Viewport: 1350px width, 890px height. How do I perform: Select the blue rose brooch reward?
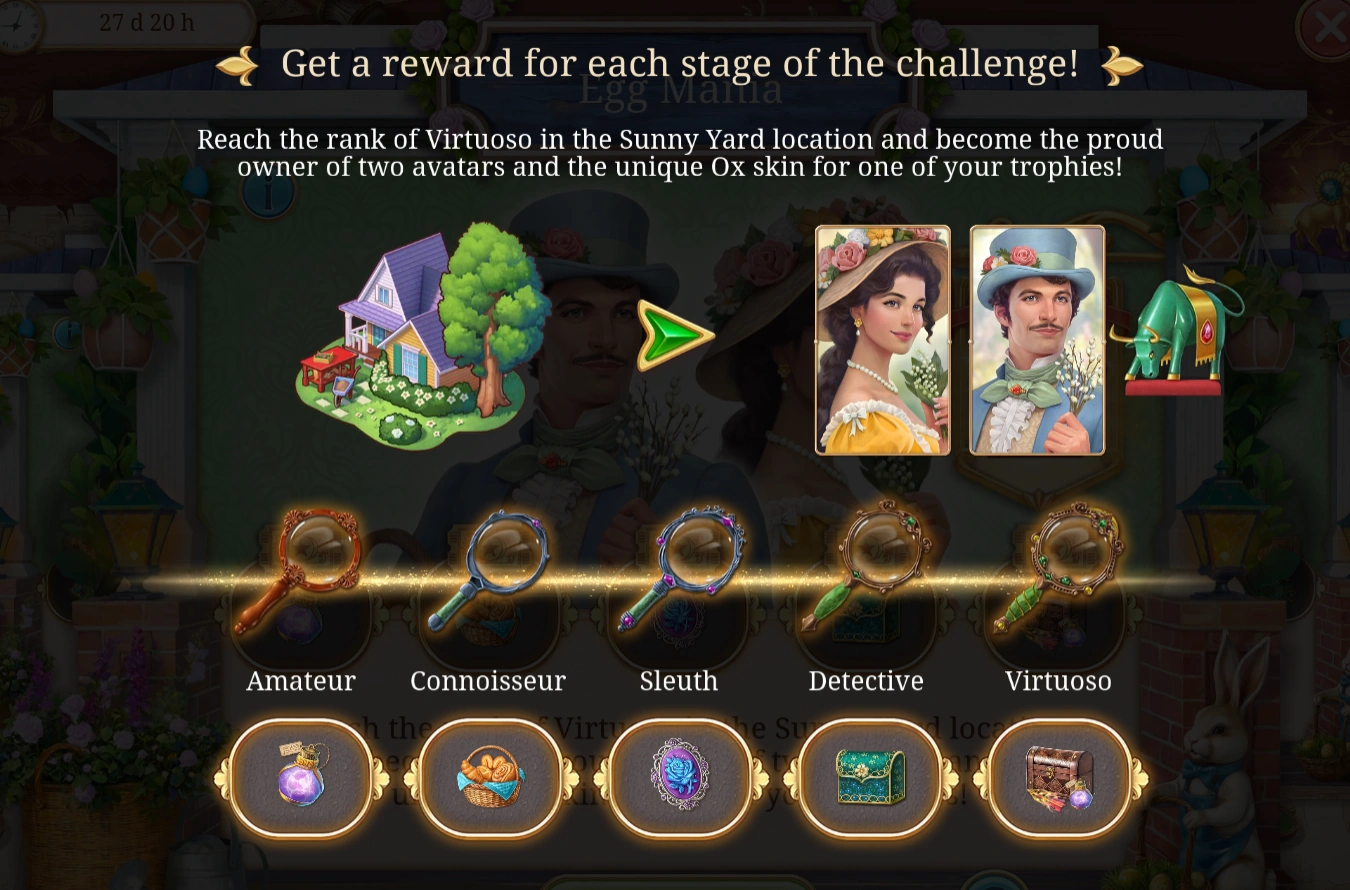[x=680, y=777]
